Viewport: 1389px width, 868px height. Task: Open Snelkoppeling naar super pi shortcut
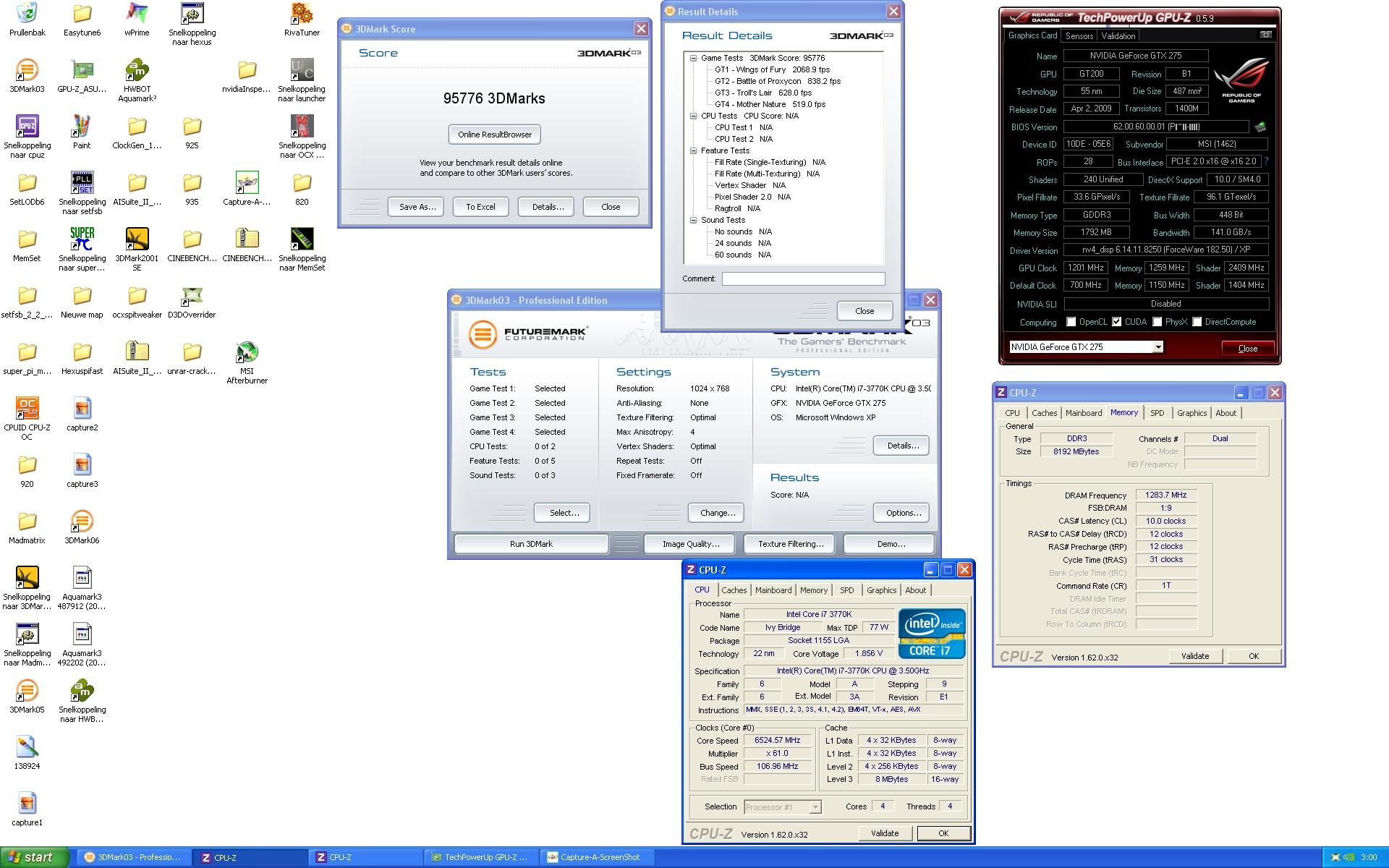point(82,250)
